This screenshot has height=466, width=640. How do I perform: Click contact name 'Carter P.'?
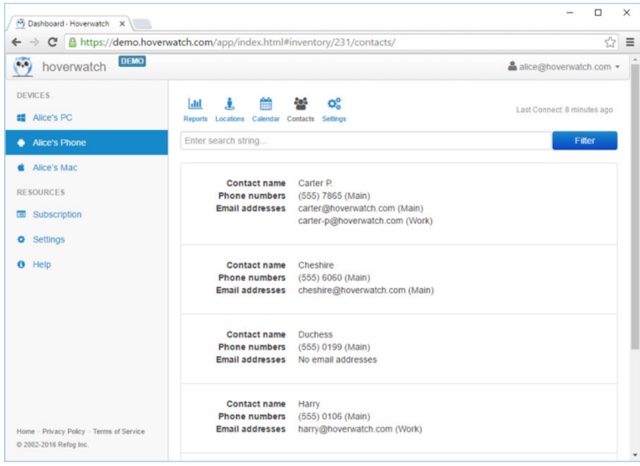(x=315, y=183)
